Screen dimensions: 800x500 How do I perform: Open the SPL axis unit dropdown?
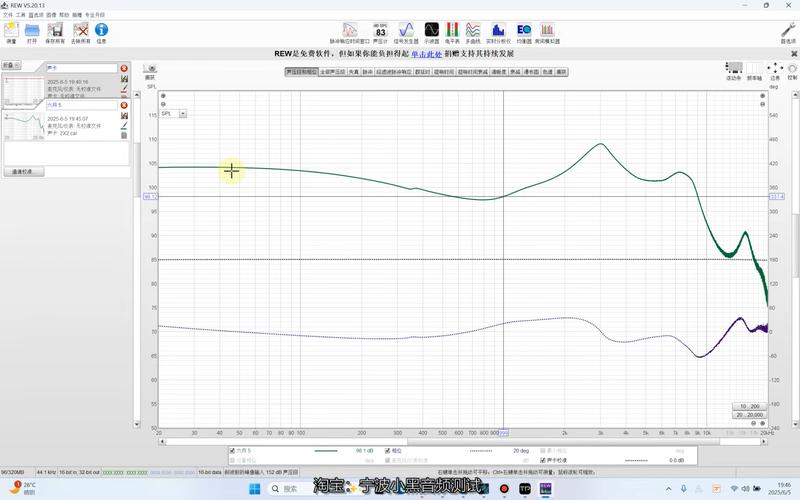[x=183, y=114]
